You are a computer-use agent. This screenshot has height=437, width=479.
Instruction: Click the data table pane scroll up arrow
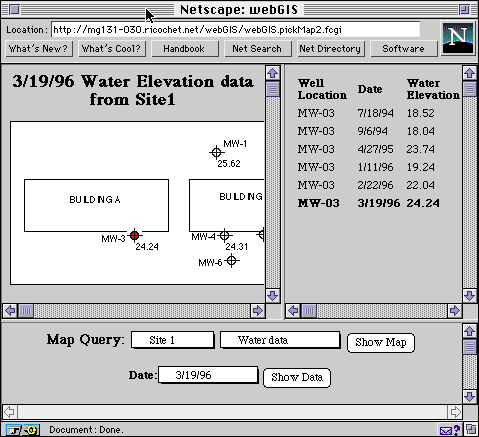(x=470, y=73)
